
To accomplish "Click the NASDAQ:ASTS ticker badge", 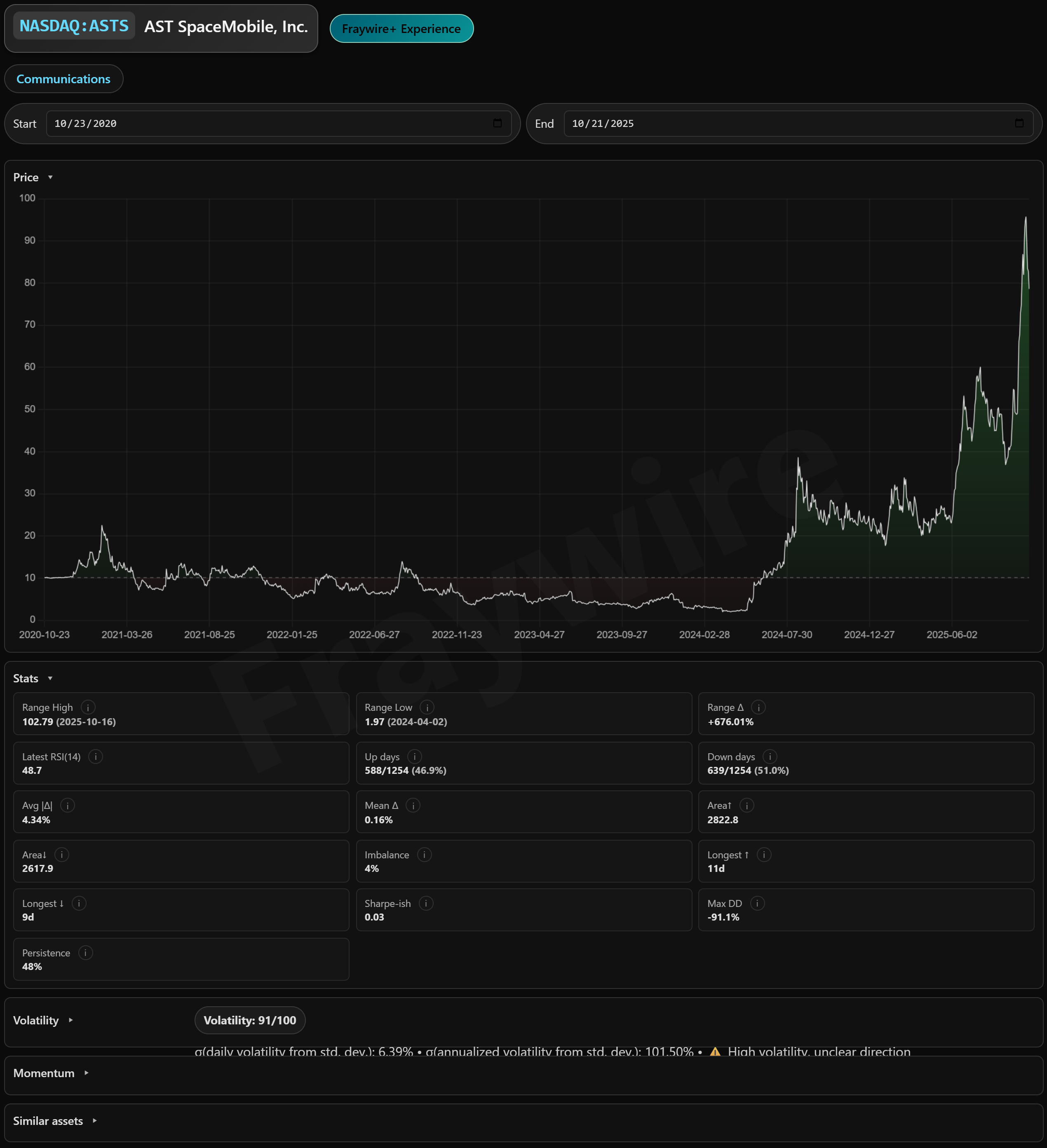I will (74, 26).
